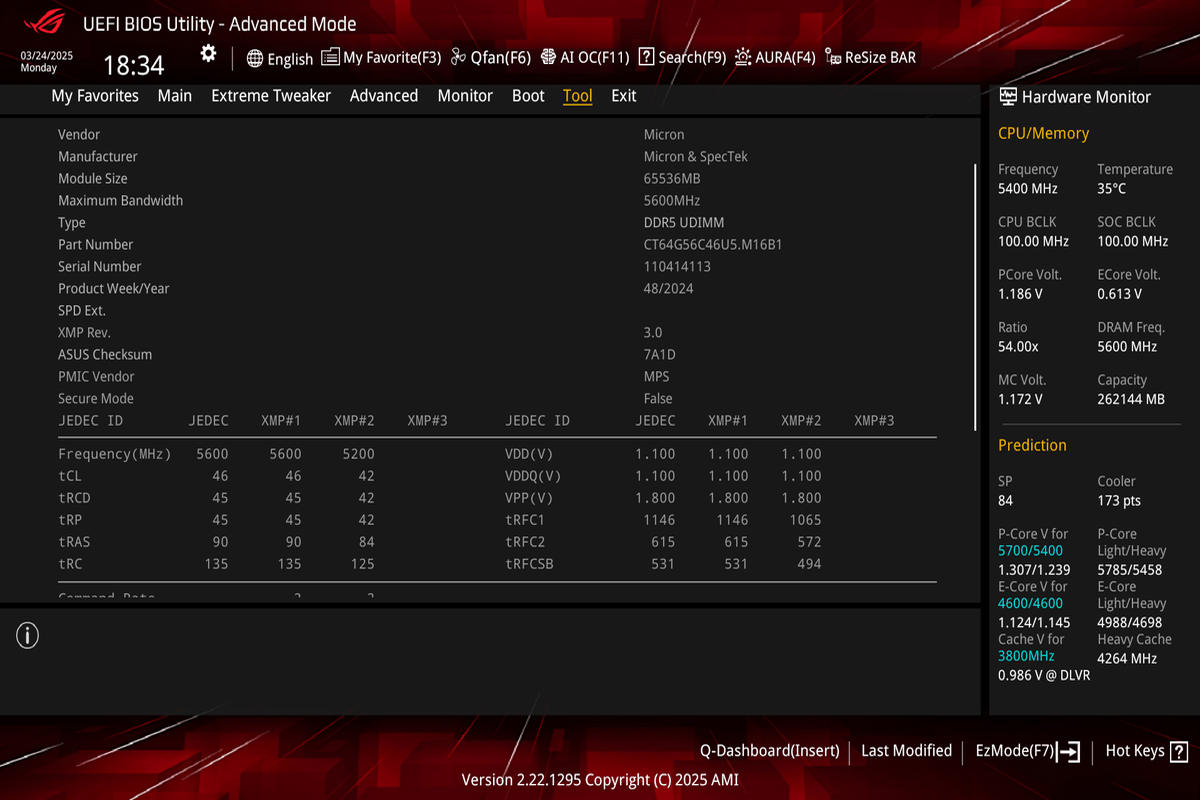The image size is (1200, 800).
Task: Click the Frequency(MHz) row label
Action: [115, 454]
